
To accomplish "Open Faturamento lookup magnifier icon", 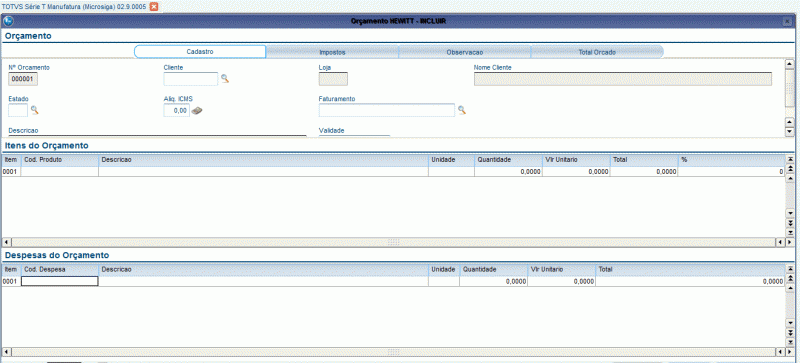I will click(x=462, y=110).
